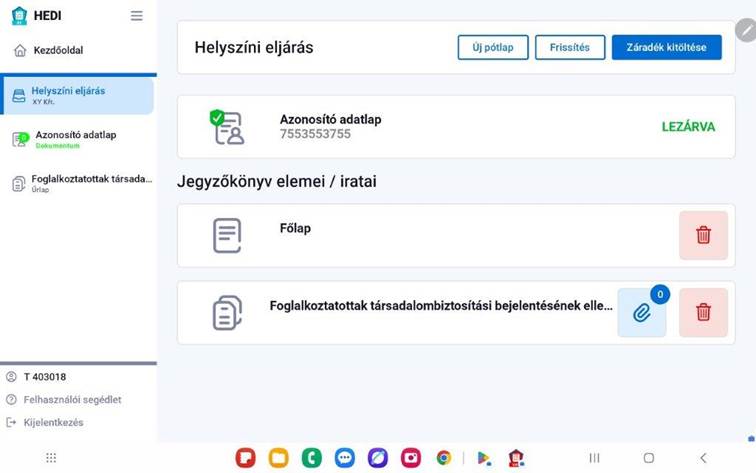Image resolution: width=756 pixels, height=473 pixels.
Task: Open the app drawer grid icon
Action: [x=51, y=458]
